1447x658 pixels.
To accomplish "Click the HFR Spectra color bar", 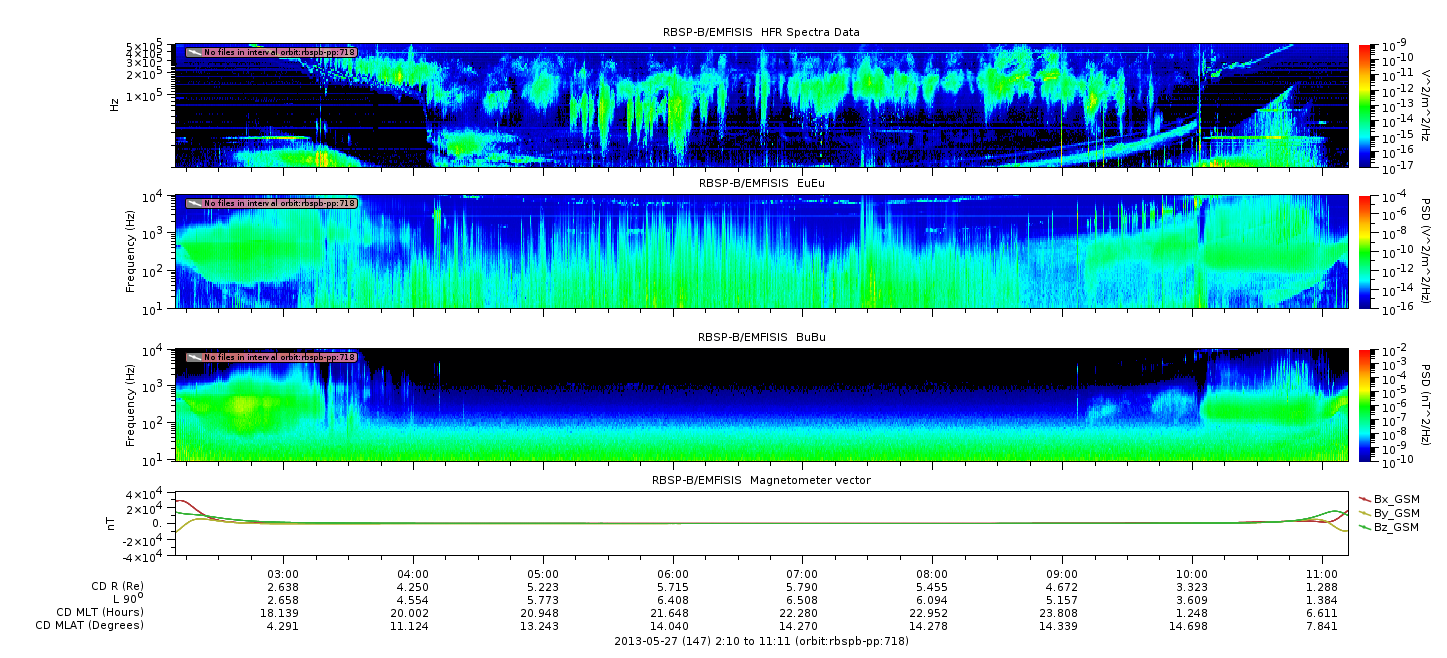I will pyautogui.click(x=1365, y=105).
